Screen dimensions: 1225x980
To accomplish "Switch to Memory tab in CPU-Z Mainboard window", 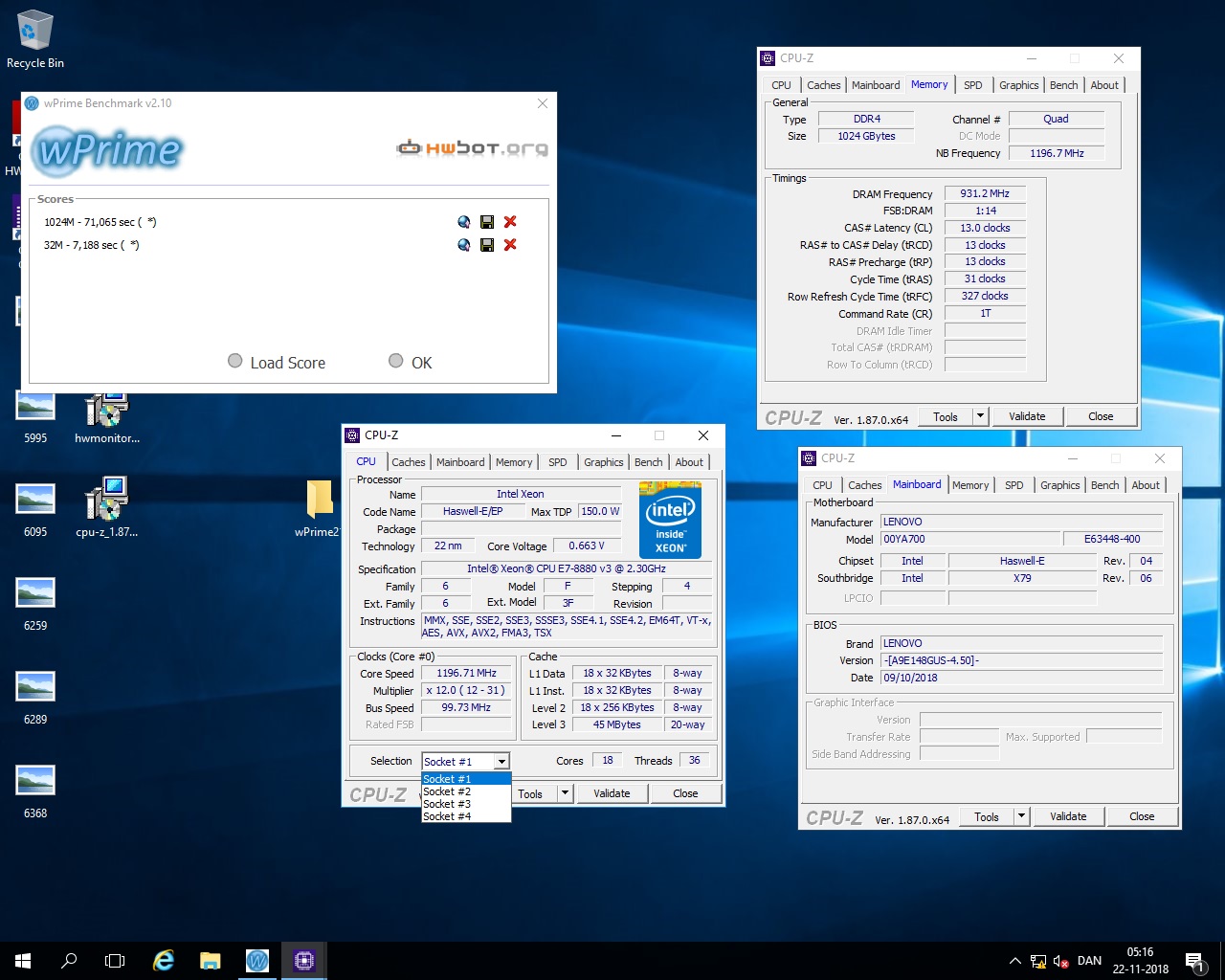I will click(x=970, y=485).
